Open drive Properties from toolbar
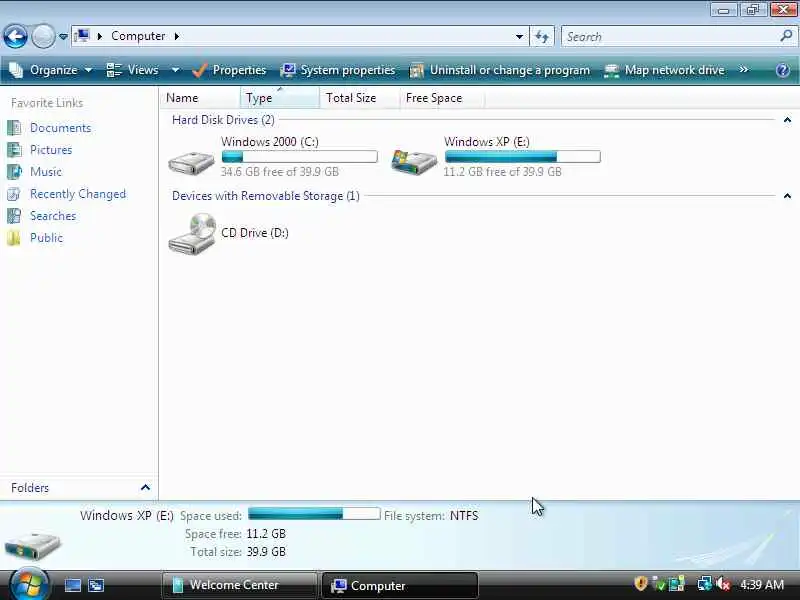The width and height of the screenshot is (800, 600). [x=229, y=70]
